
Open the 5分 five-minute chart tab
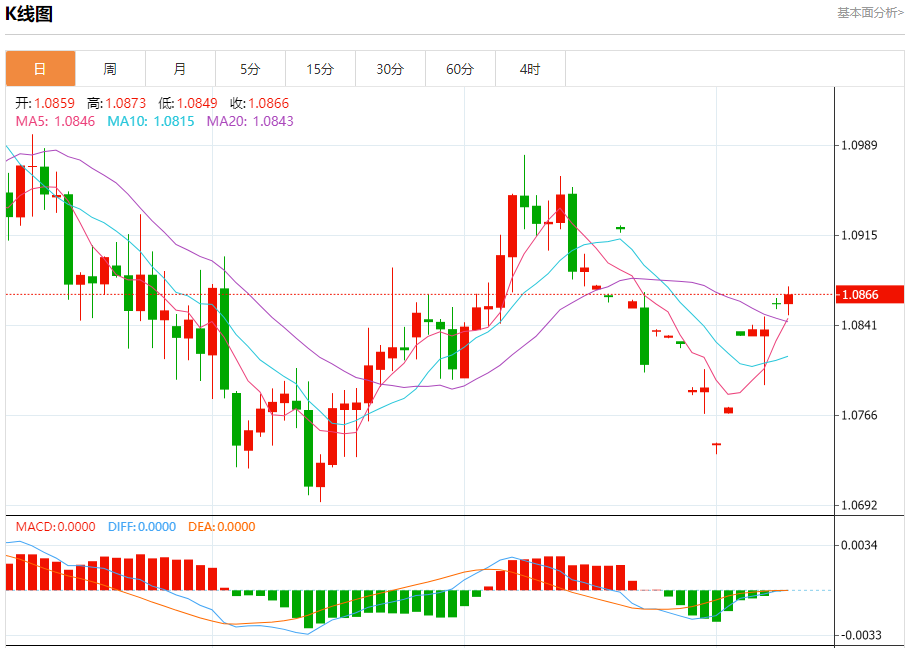pos(250,69)
